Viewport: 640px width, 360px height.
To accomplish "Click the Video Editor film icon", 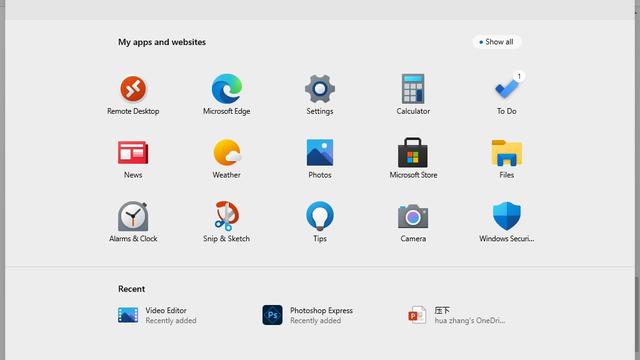I will tap(128, 315).
